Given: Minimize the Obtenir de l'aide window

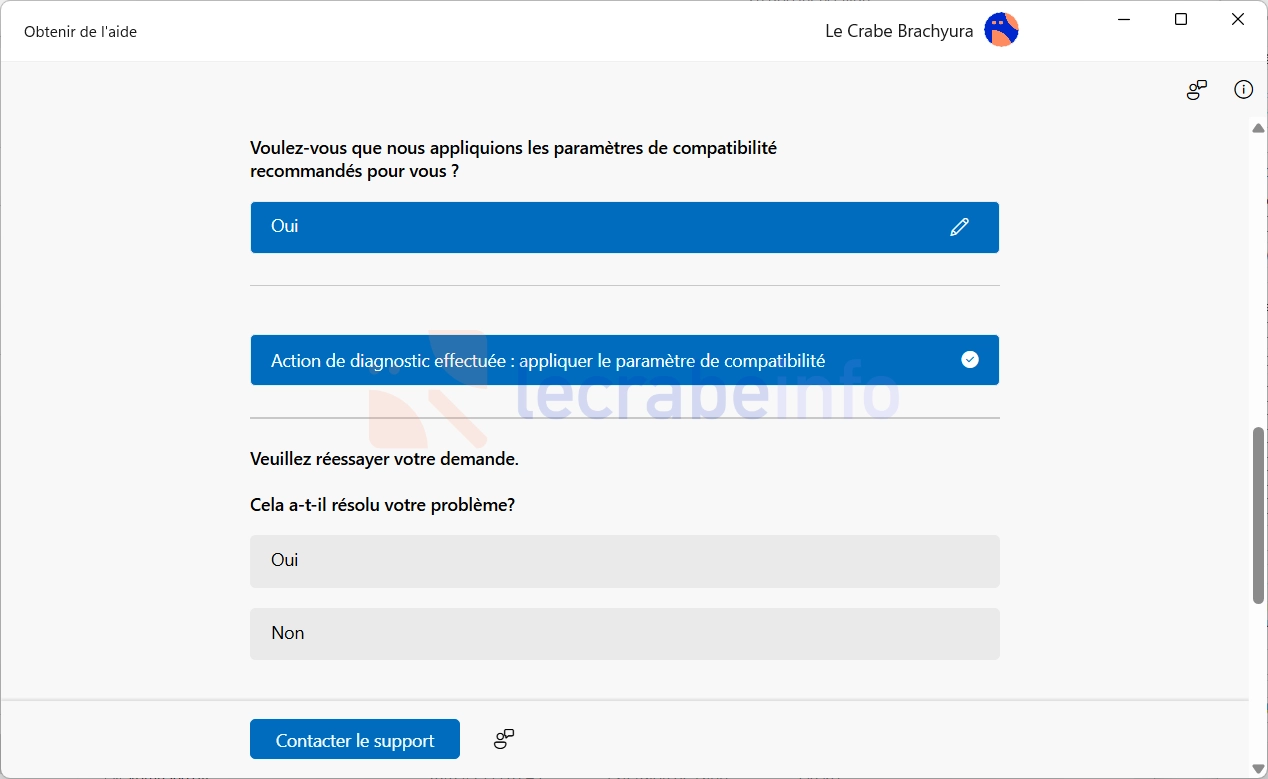Looking at the screenshot, I should tap(1124, 20).
